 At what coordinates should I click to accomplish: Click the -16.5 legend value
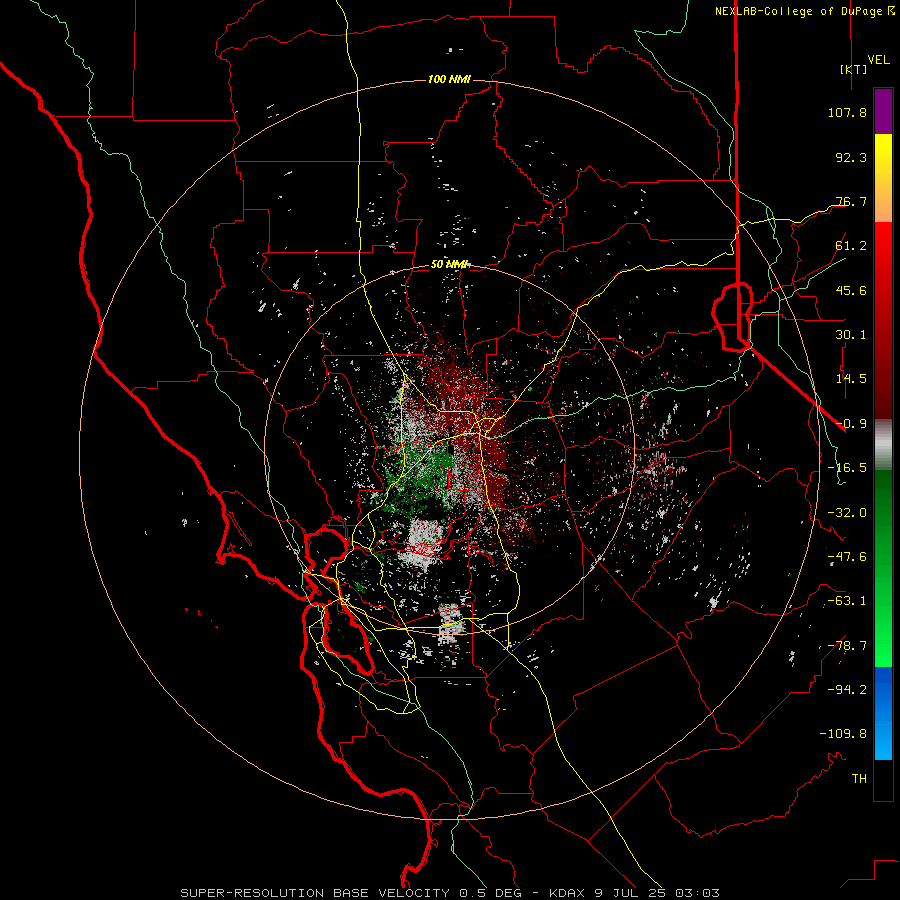pyautogui.click(x=847, y=468)
